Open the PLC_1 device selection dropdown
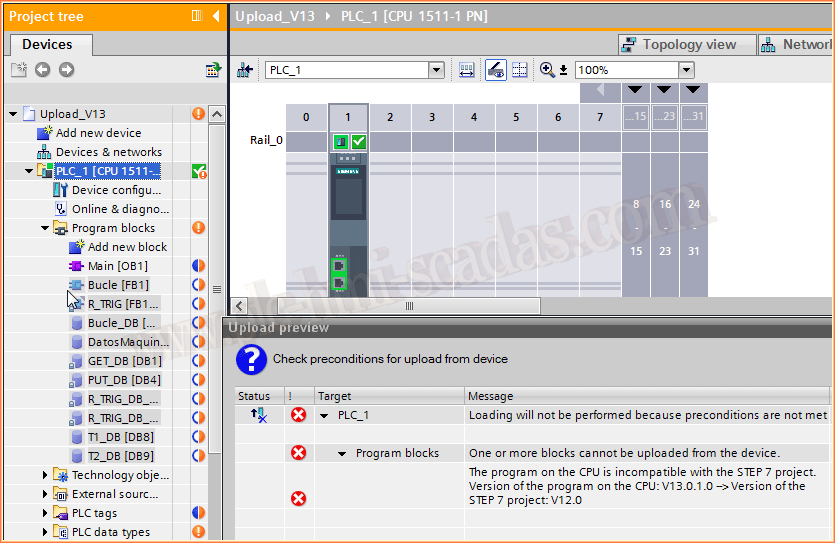Screen dimensions: 835x543 (436, 70)
